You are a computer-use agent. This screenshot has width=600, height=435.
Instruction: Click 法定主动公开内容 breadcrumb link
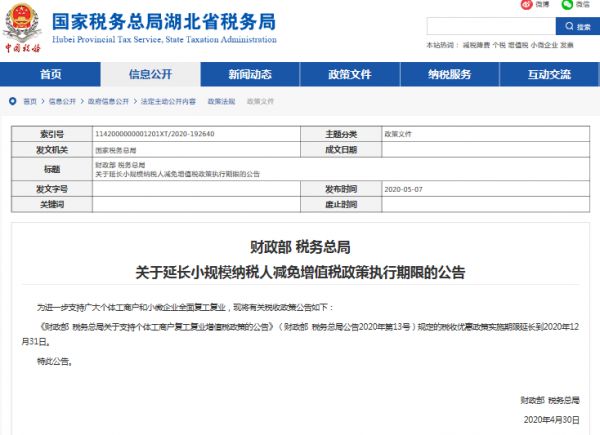[168, 102]
